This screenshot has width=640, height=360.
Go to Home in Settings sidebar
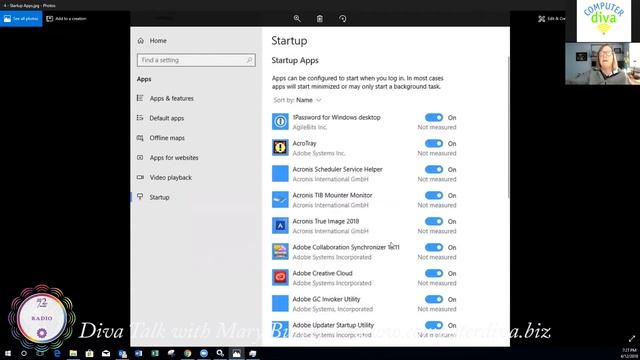point(152,41)
